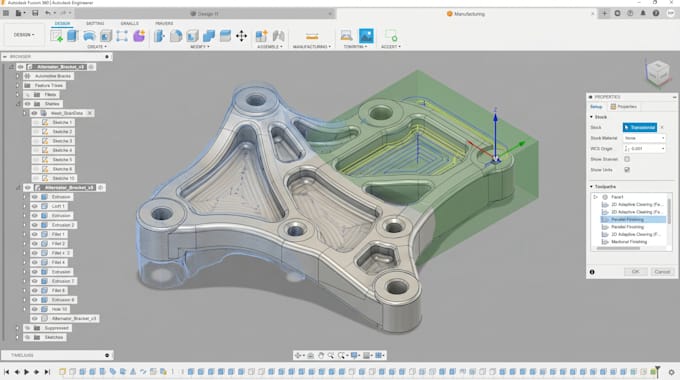Toggle visibility eye of Extrusion 2

(x=35, y=225)
